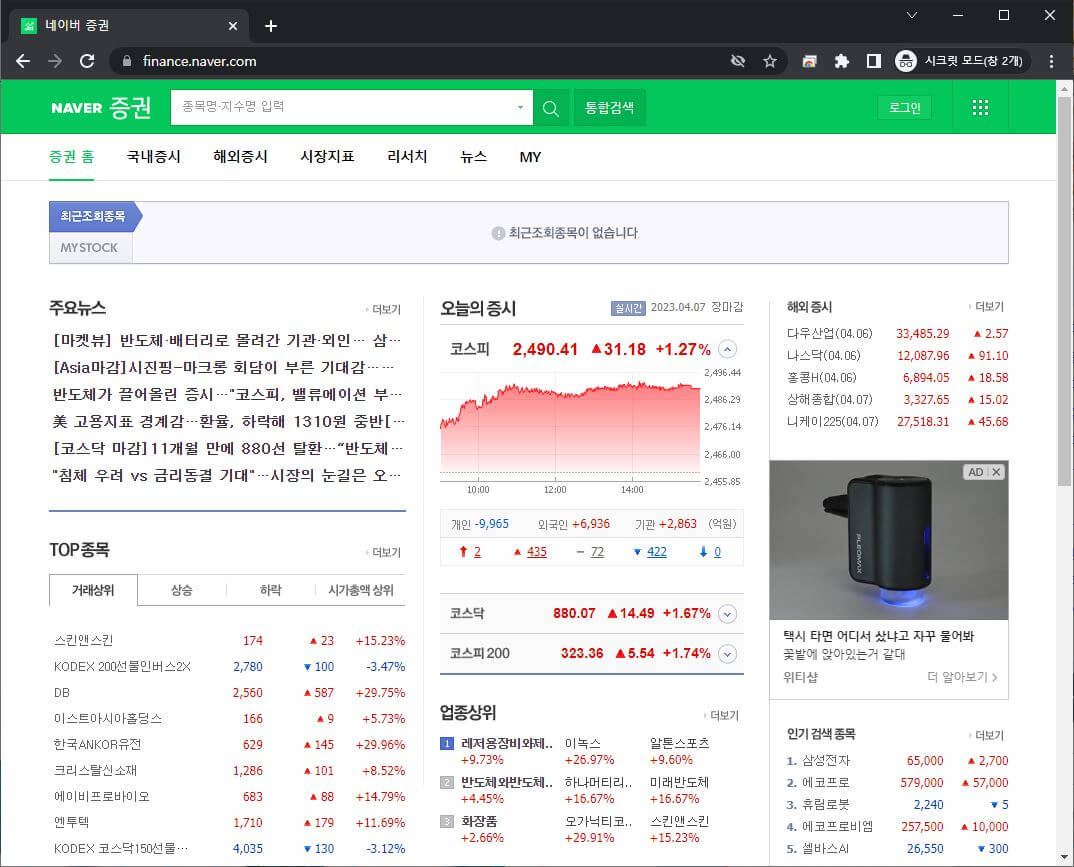This screenshot has height=867, width=1074.
Task: Open 국내증시 menu
Action: point(153,157)
